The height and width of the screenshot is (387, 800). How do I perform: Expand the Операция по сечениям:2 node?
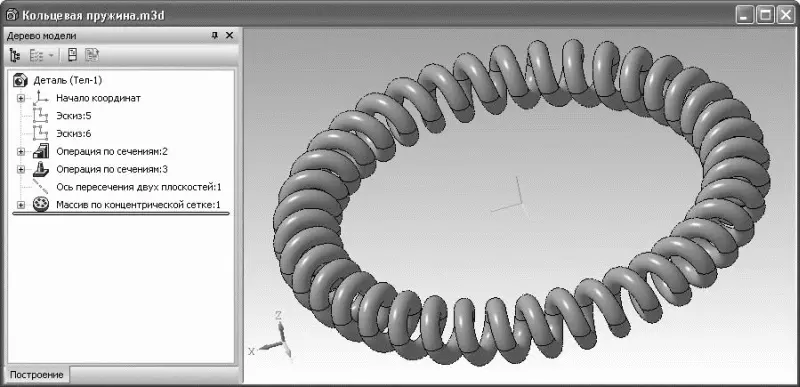(x=20, y=152)
